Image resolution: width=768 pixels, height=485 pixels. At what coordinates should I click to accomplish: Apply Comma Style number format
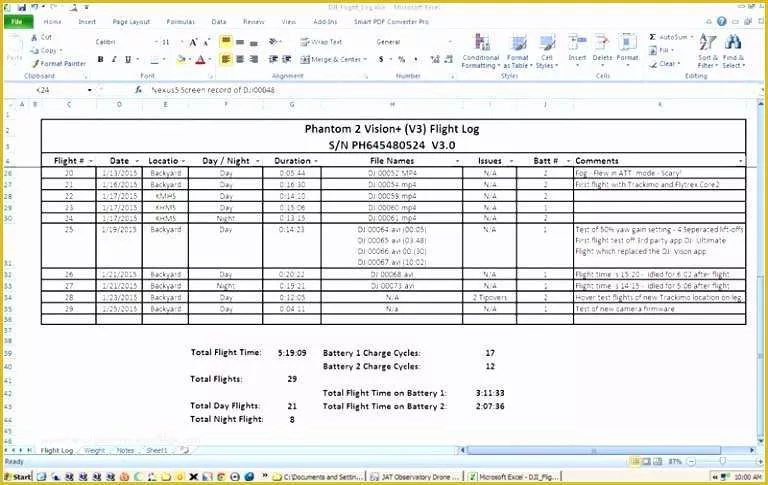[416, 59]
